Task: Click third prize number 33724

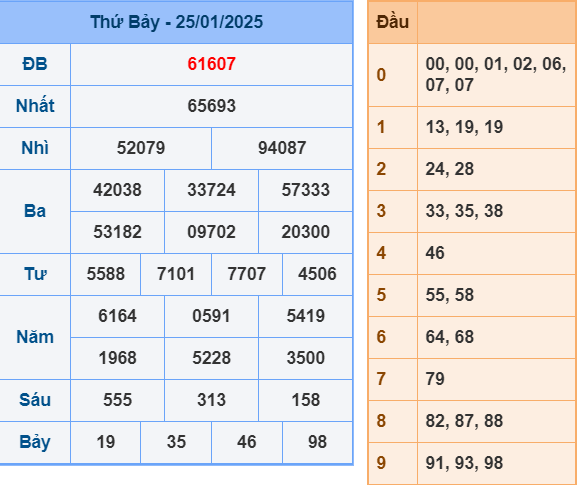Action: coord(211,190)
